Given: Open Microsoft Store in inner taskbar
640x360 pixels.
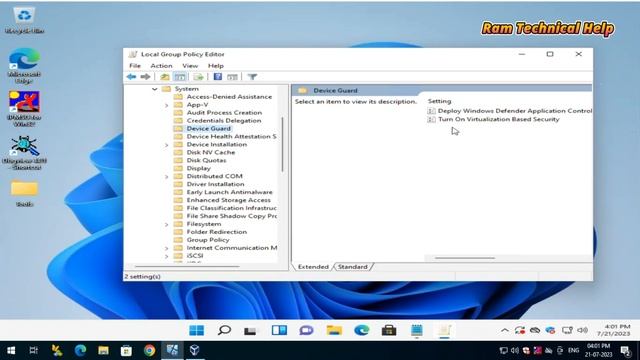Looking at the screenshot, I should coord(389,330).
